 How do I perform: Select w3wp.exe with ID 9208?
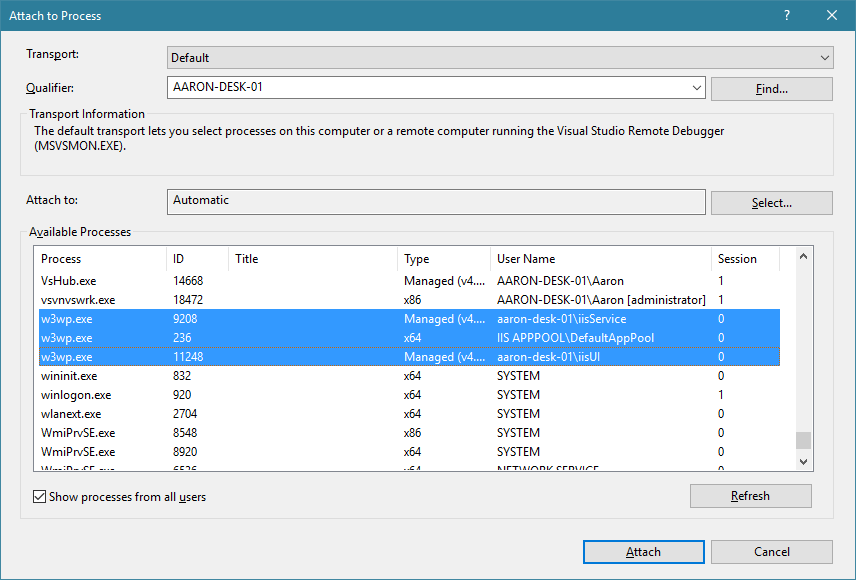click(409, 319)
